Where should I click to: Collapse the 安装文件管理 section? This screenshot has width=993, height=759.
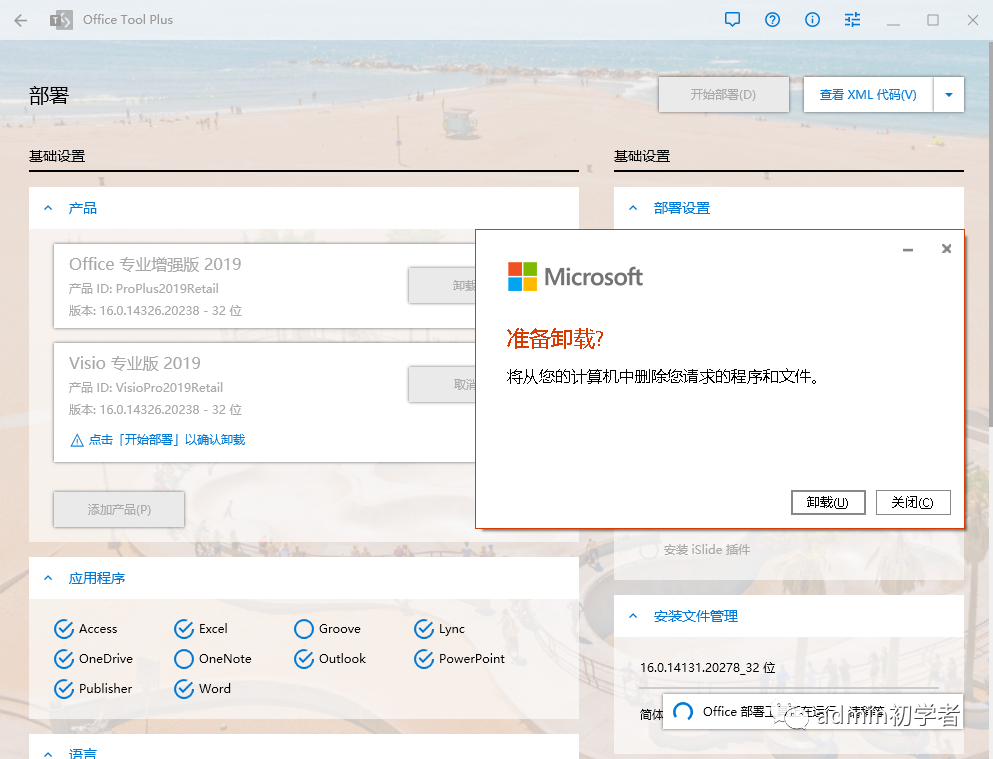click(x=633, y=616)
